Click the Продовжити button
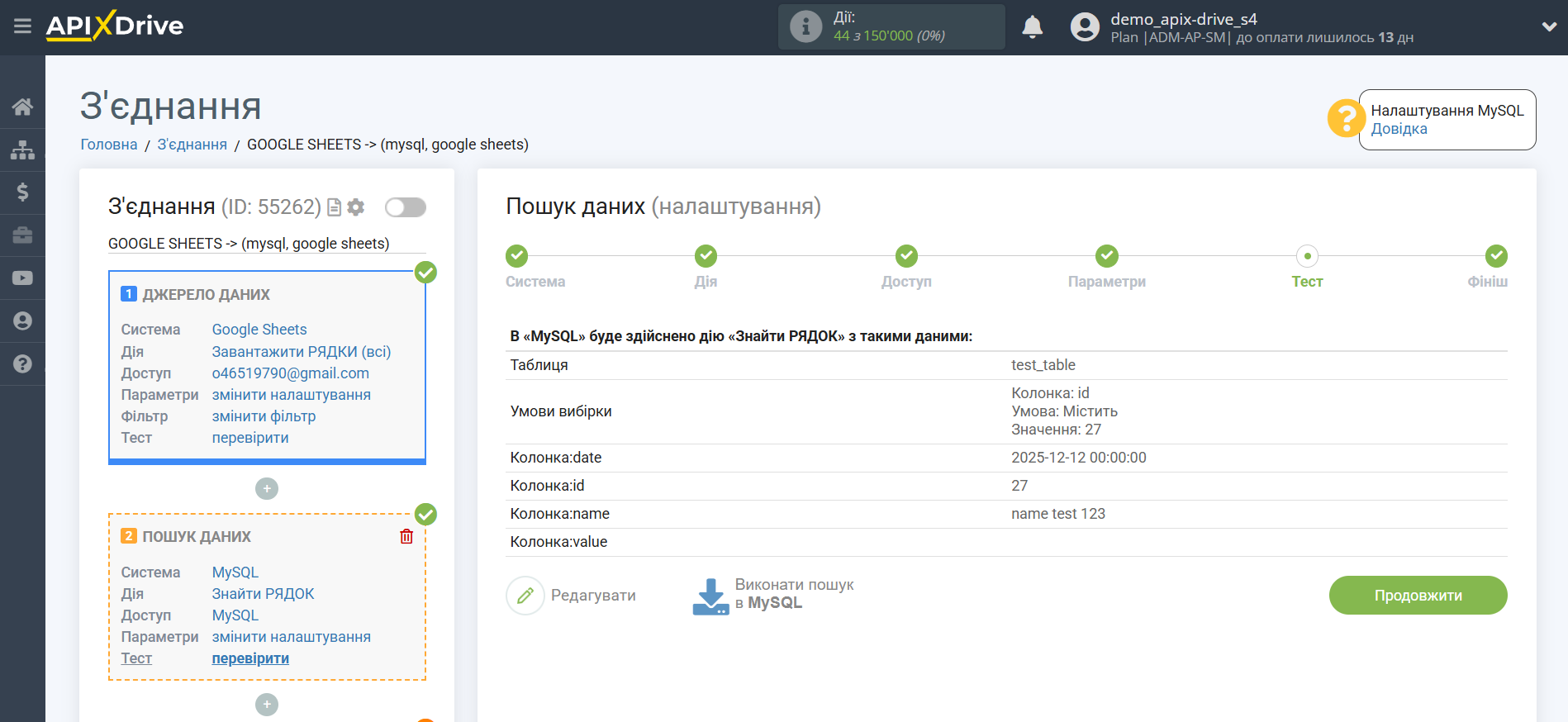The image size is (1568, 722). point(1418,596)
